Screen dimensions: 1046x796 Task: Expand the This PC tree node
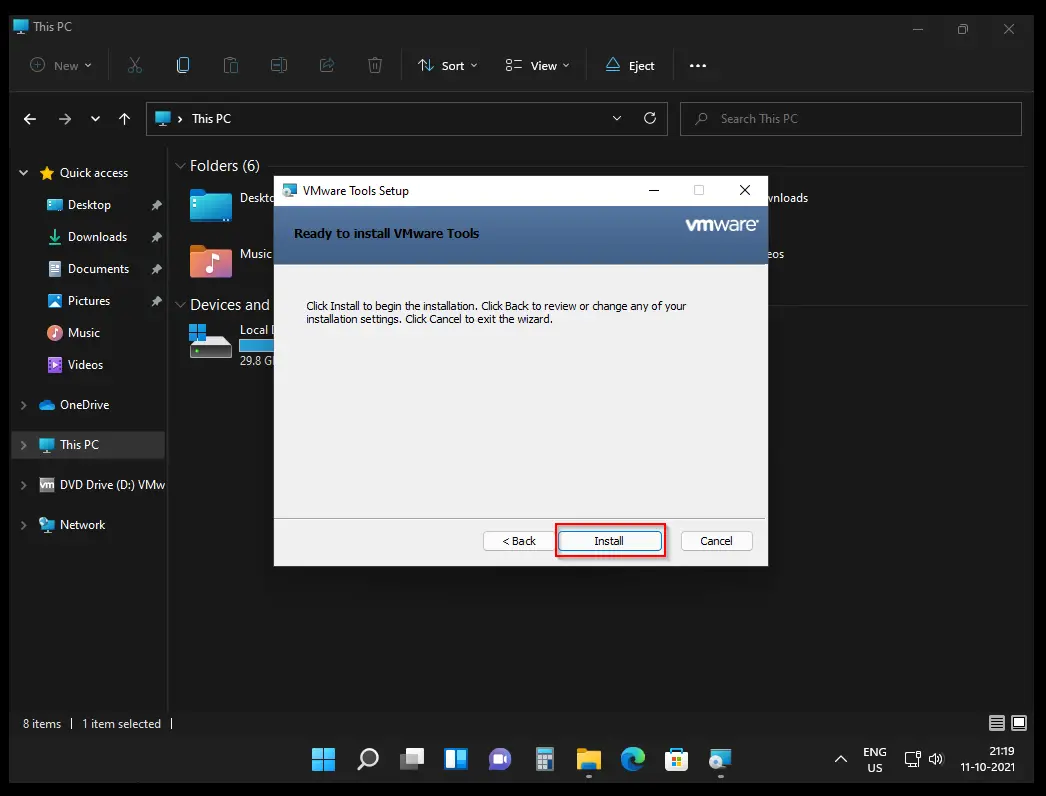tap(23, 445)
